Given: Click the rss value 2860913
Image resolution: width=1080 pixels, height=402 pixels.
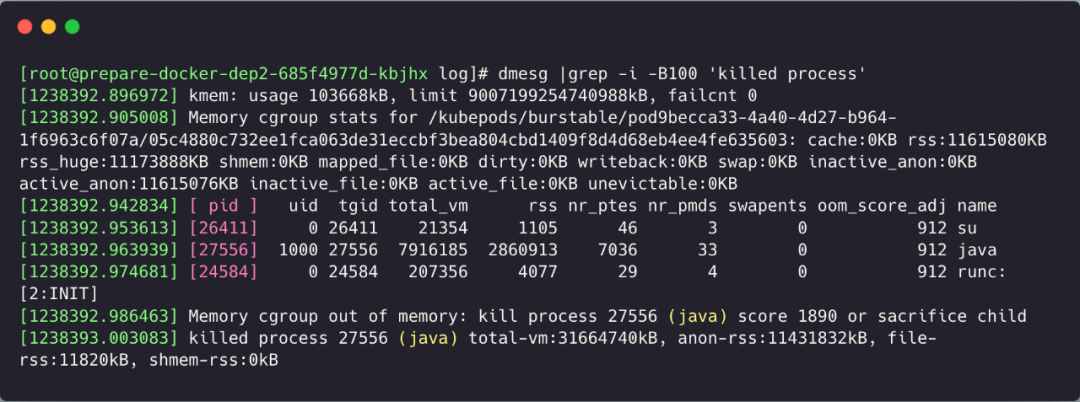Looking at the screenshot, I should 523,250.
